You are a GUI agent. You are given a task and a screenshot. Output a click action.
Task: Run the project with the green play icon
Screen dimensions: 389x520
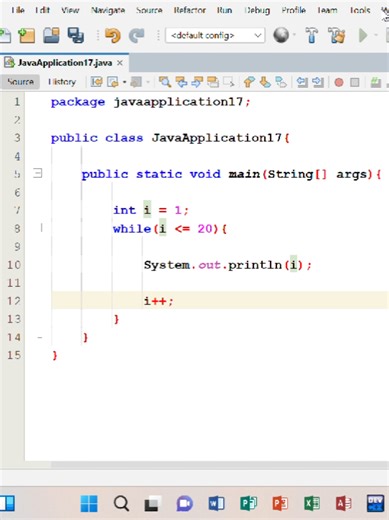coord(363,35)
